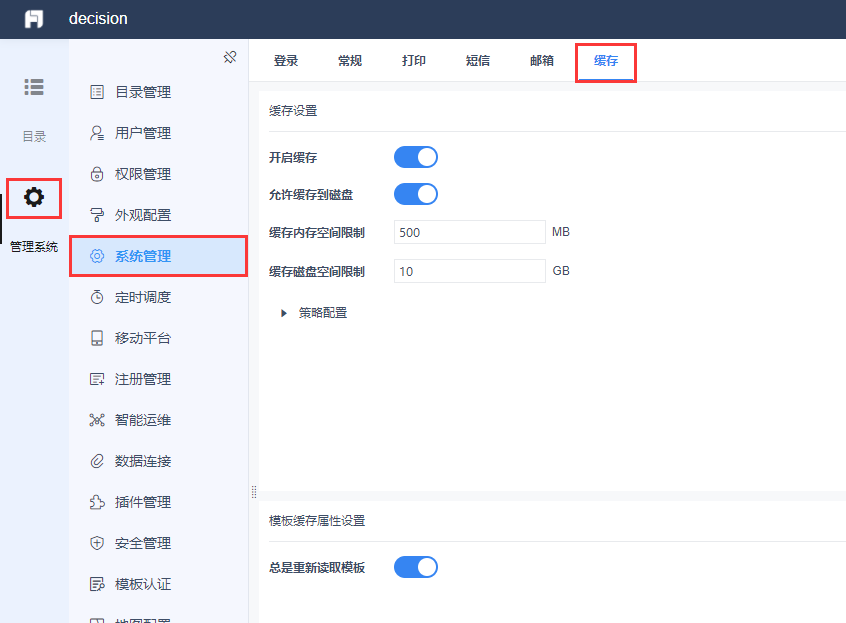Viewport: 846px width, 623px height.
Task: Click the 数据连接 paperclip icon
Action: (x=97, y=461)
